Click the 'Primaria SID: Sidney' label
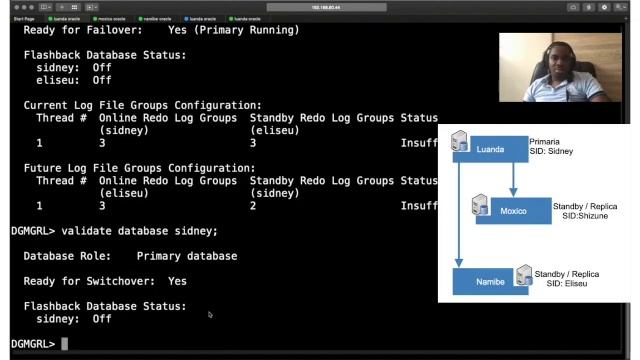The image size is (640, 360). coord(551,147)
